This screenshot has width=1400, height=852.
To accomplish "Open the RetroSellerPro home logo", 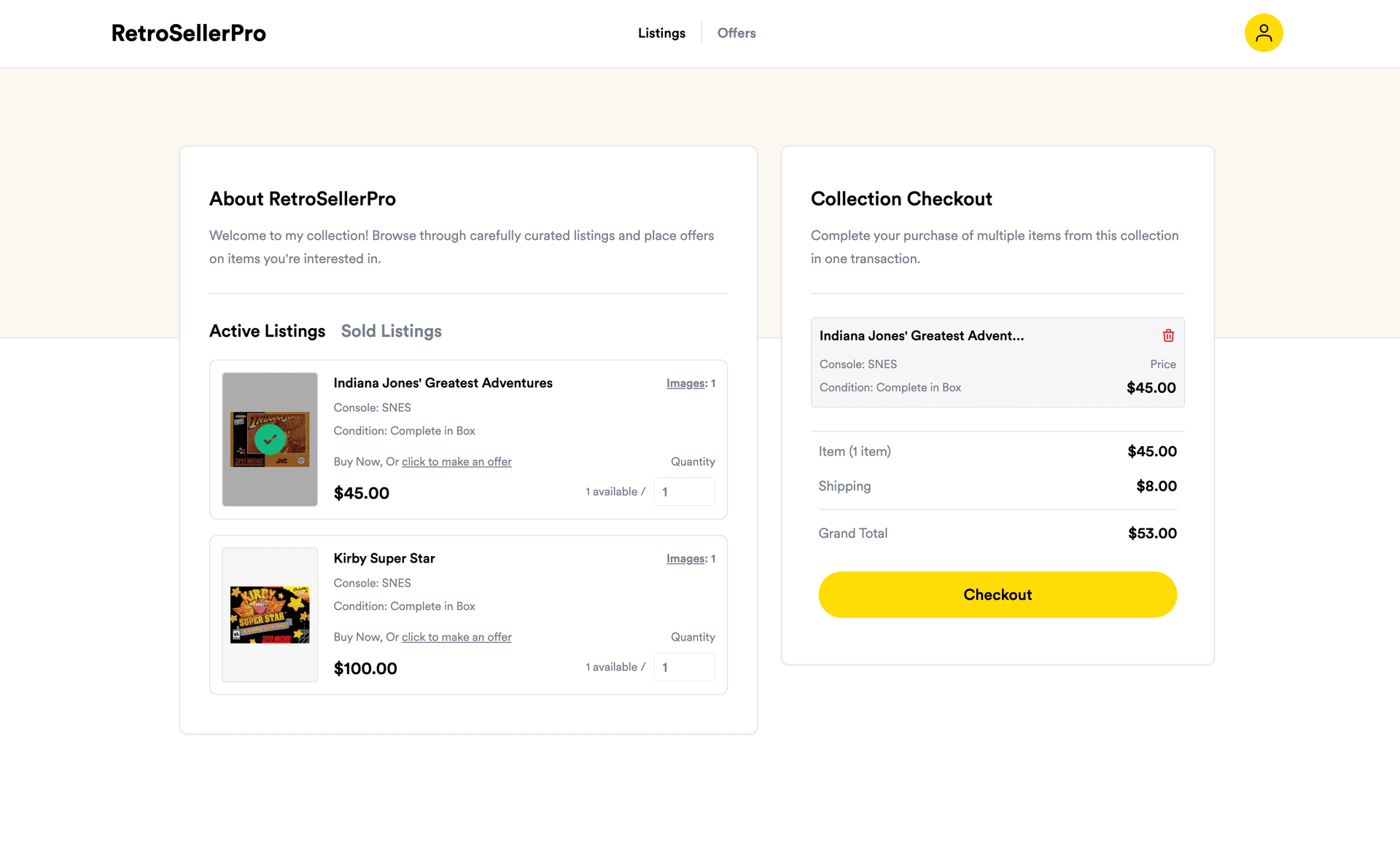I will (188, 33).
